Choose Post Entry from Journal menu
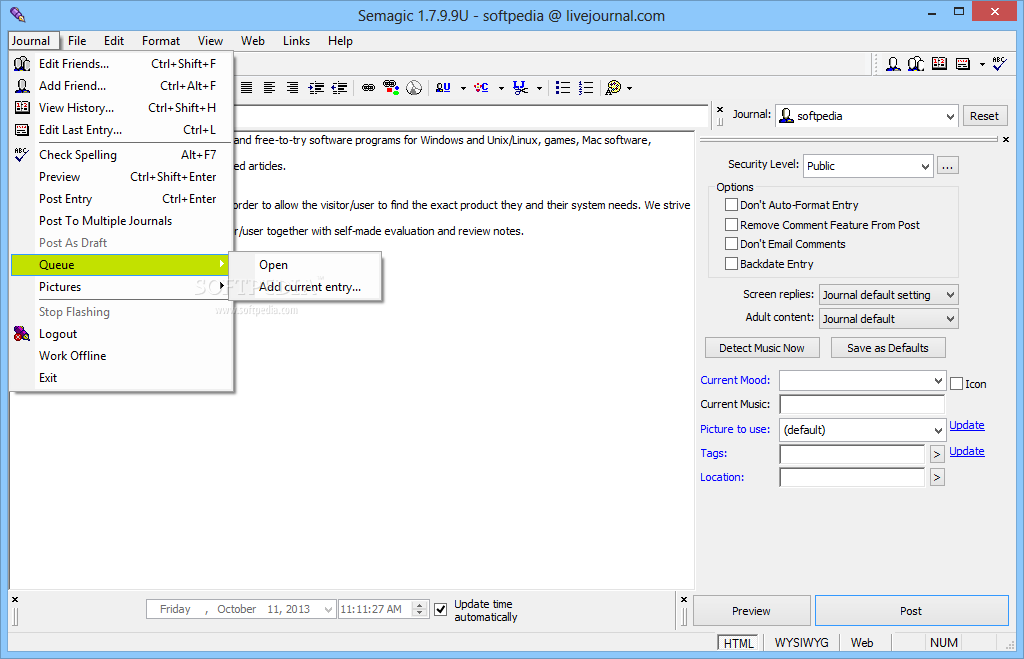 [121, 199]
